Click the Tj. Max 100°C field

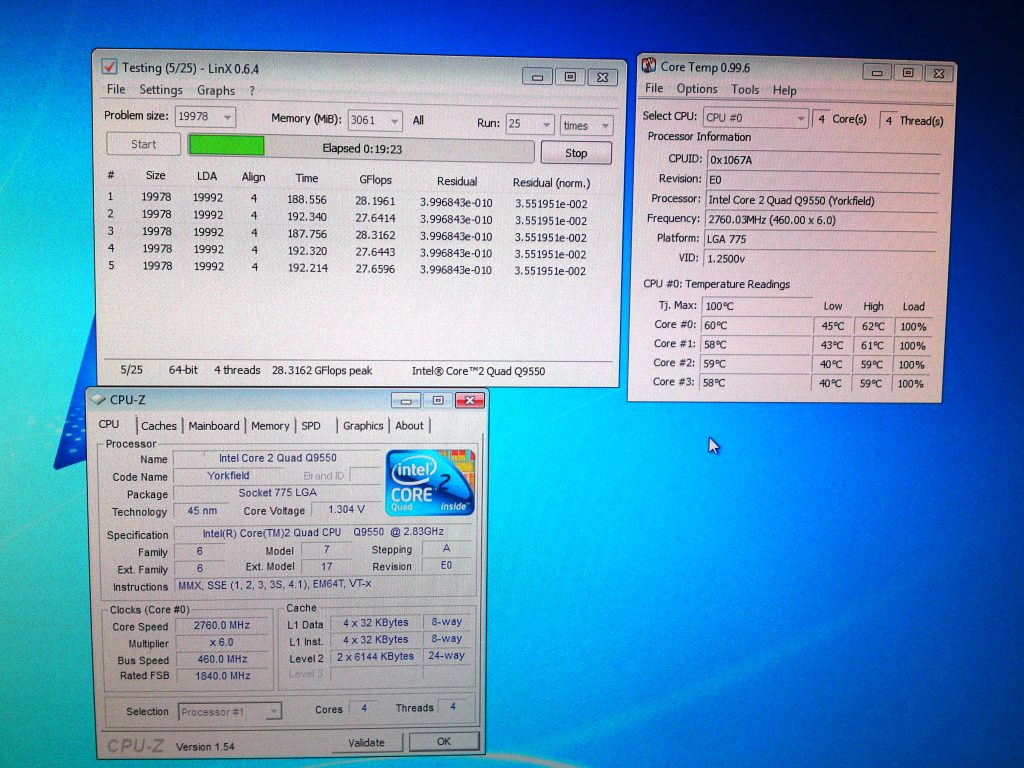pyautogui.click(x=757, y=306)
